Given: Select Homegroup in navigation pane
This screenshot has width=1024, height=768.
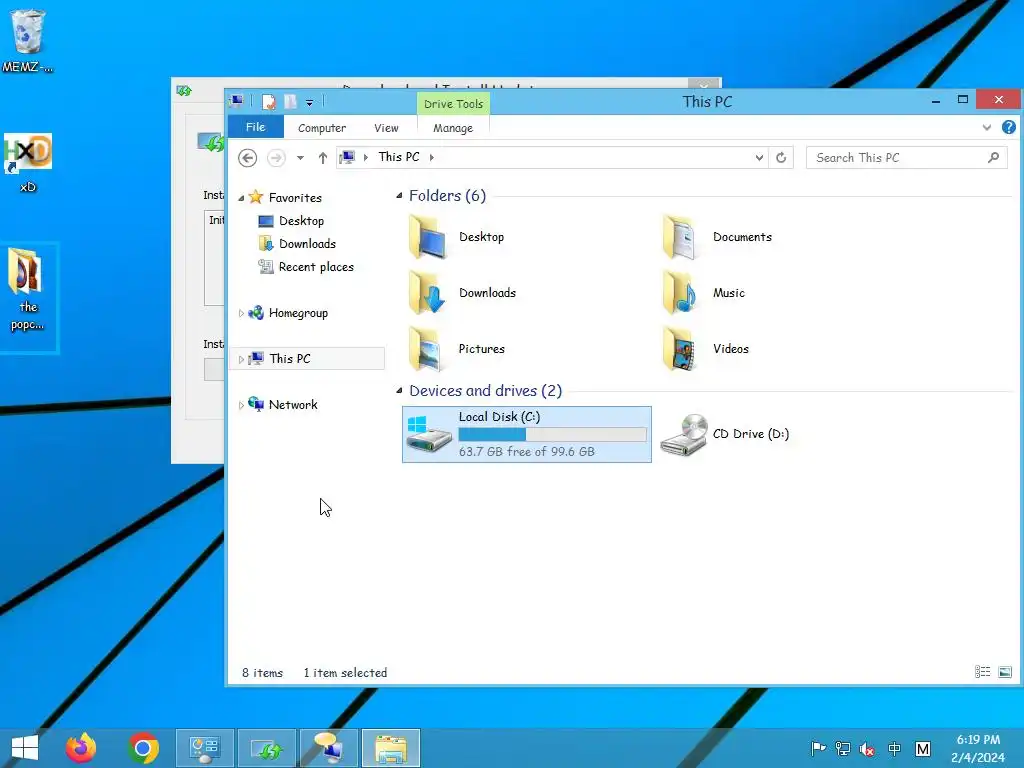Looking at the screenshot, I should (x=298, y=313).
